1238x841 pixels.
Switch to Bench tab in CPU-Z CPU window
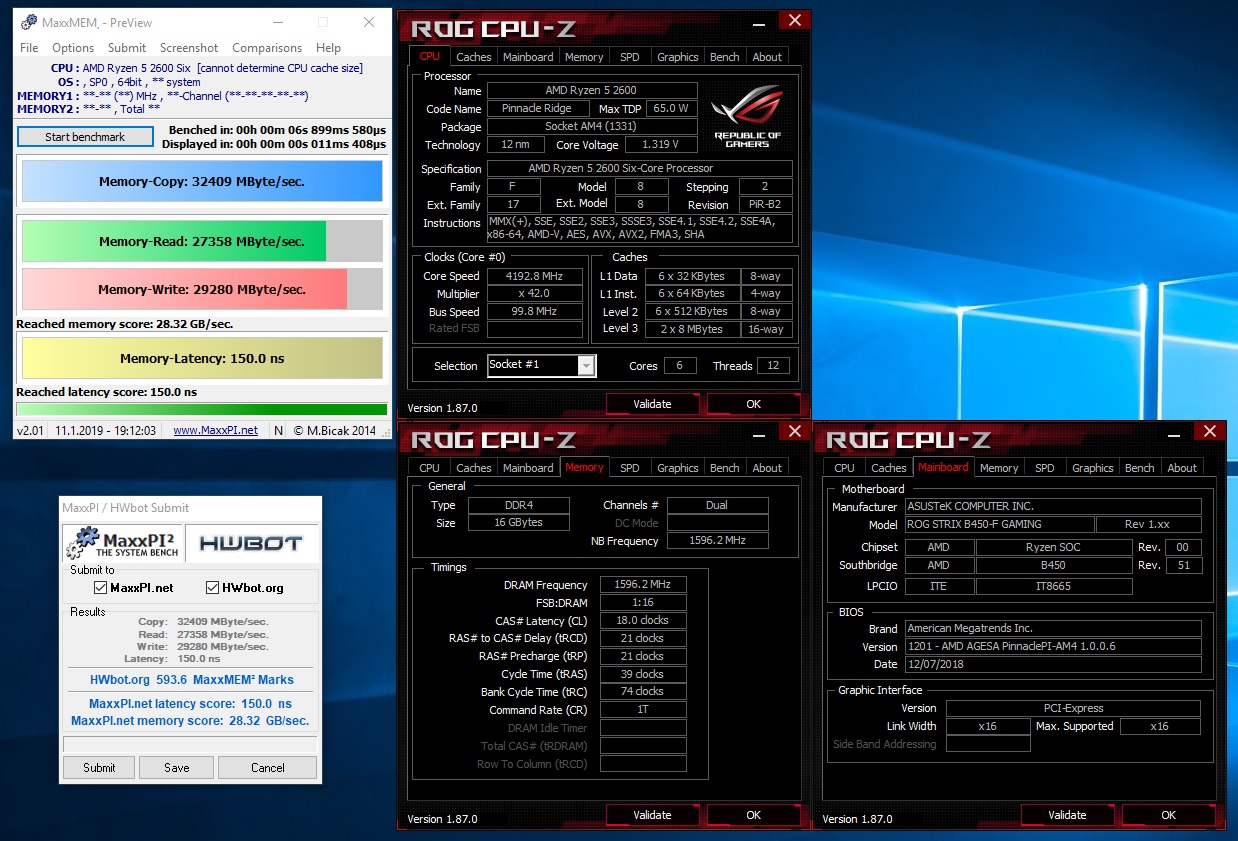pyautogui.click(x=725, y=57)
